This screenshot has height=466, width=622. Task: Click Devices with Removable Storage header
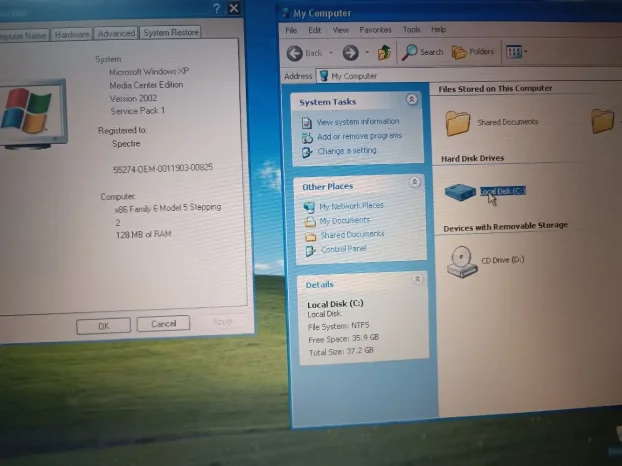click(x=505, y=227)
